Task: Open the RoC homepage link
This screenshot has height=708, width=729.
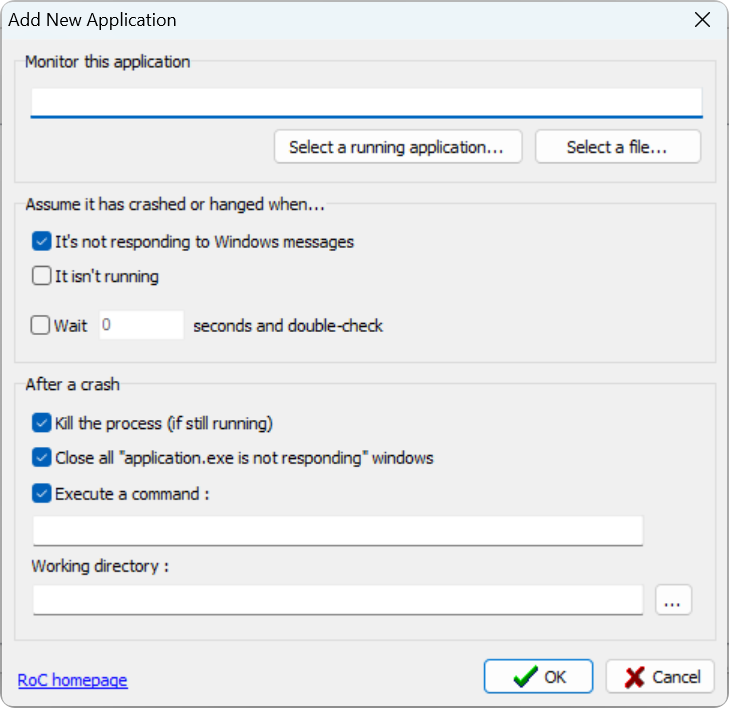Action: 72,680
